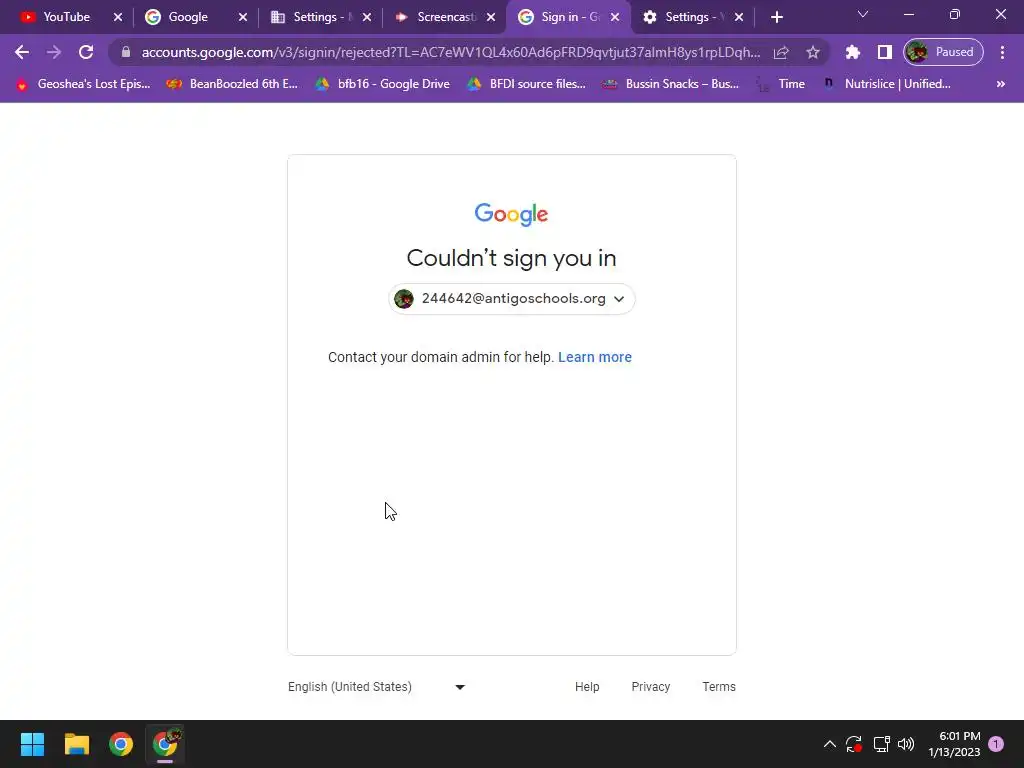Expand the 244642@antigoschools.org account chooser

point(512,298)
